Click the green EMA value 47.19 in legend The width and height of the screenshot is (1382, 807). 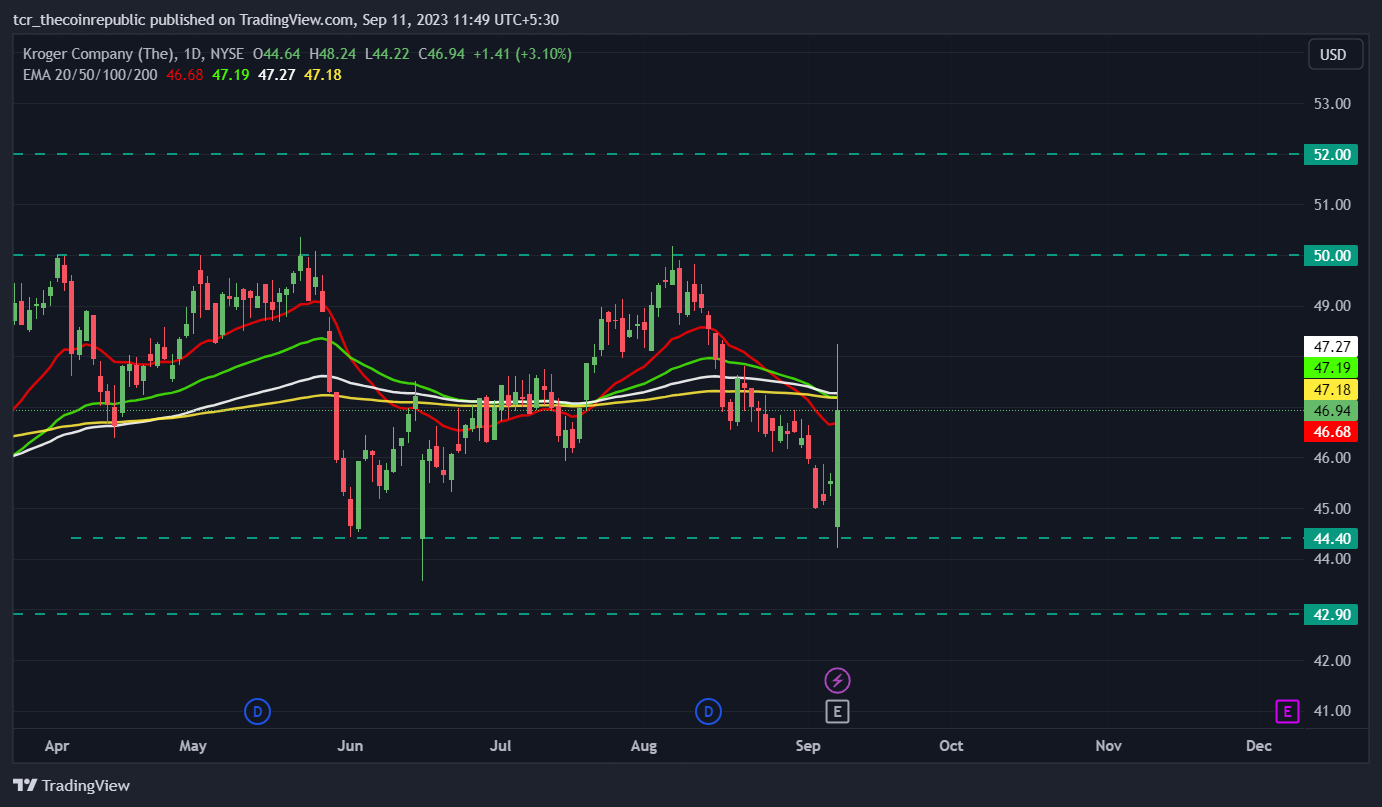point(231,74)
